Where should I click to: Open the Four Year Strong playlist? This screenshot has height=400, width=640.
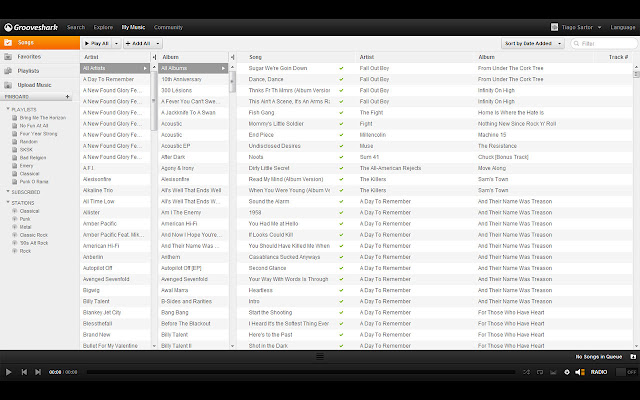pyautogui.click(x=38, y=133)
